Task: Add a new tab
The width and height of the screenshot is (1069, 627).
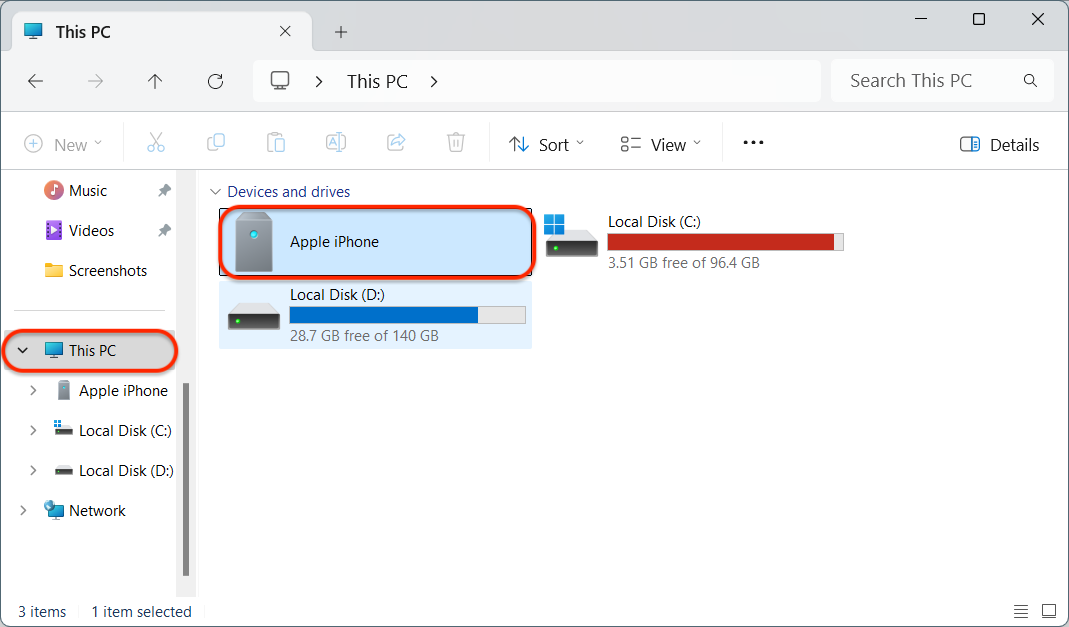Action: [341, 32]
